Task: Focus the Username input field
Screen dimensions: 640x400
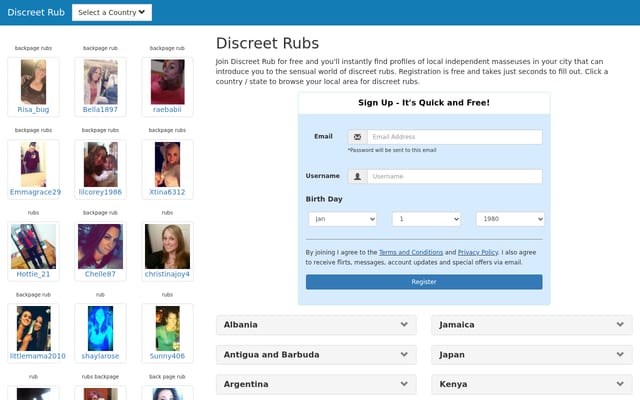Action: pos(455,176)
